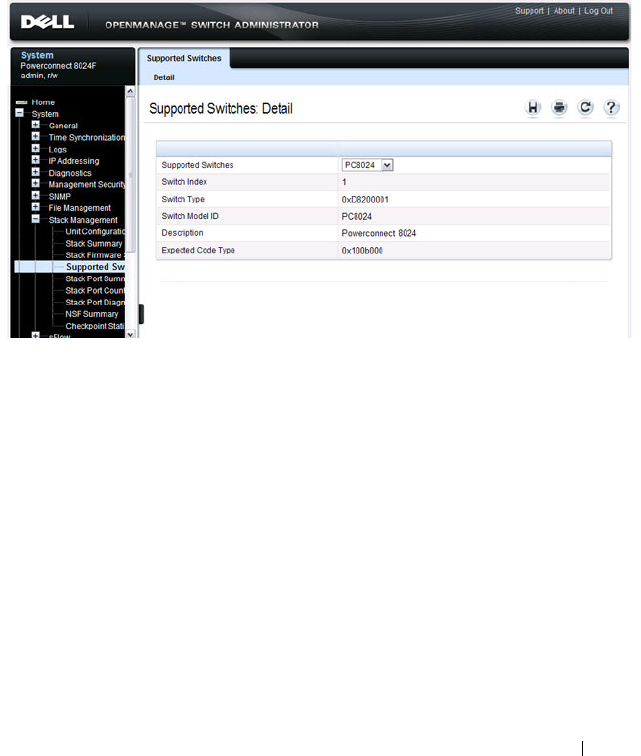Click the navigation panel collapse handle

click(141, 314)
